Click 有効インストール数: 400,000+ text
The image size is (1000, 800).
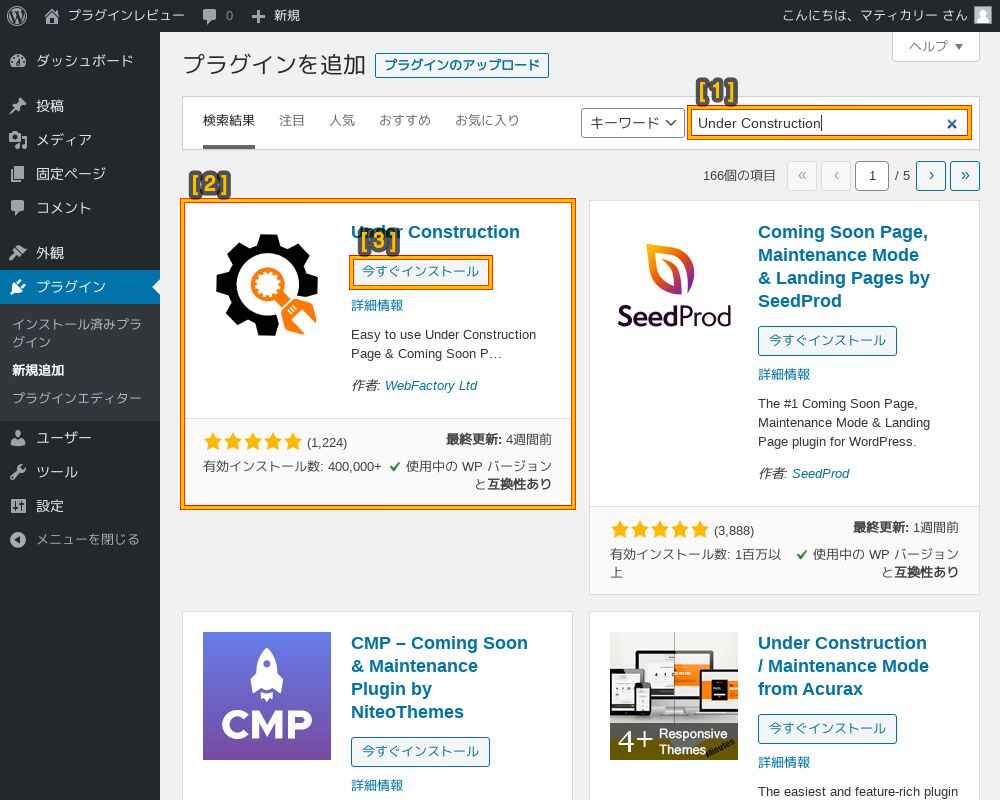292,466
